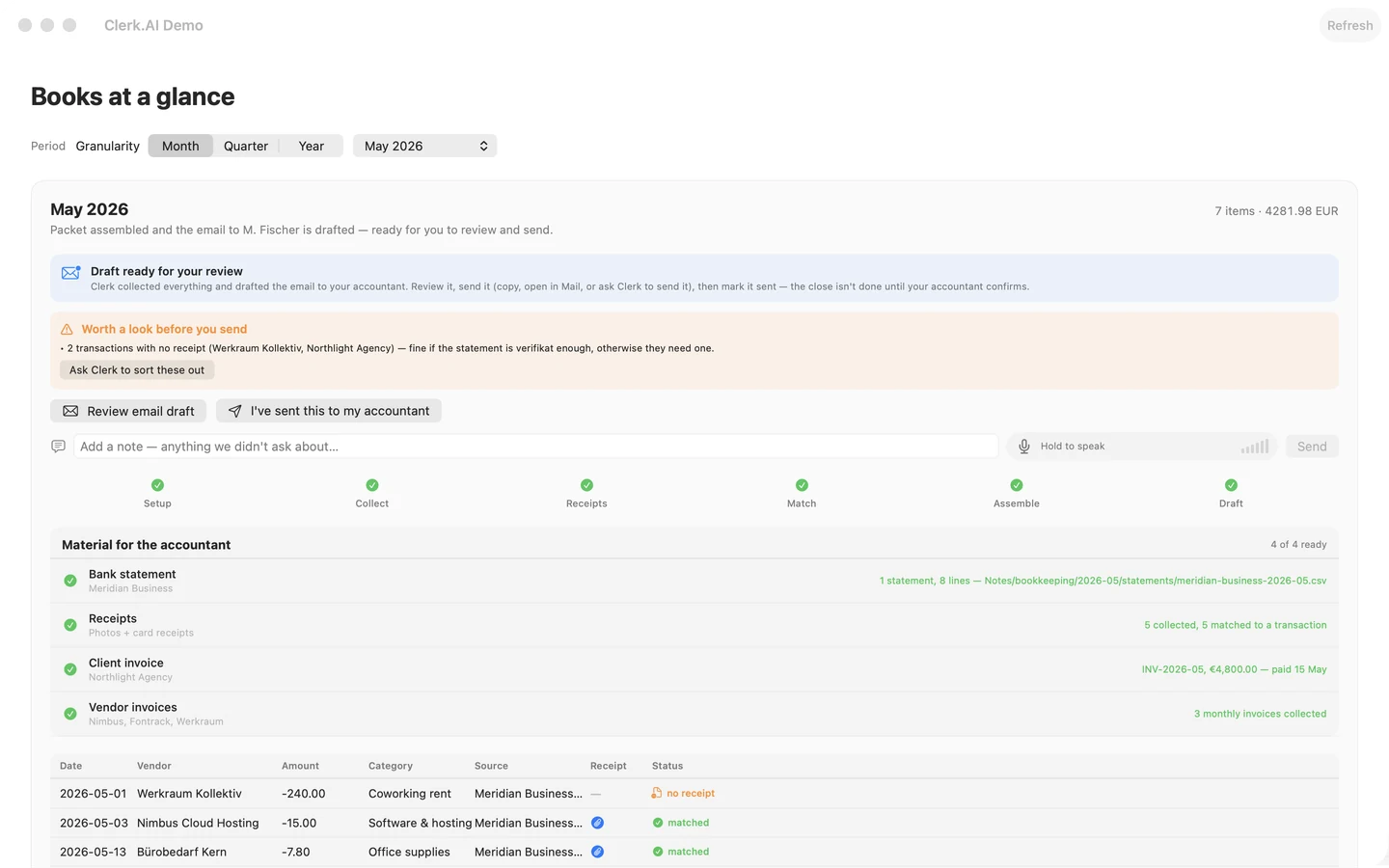
Task: Select Year granularity
Action: click(x=311, y=147)
